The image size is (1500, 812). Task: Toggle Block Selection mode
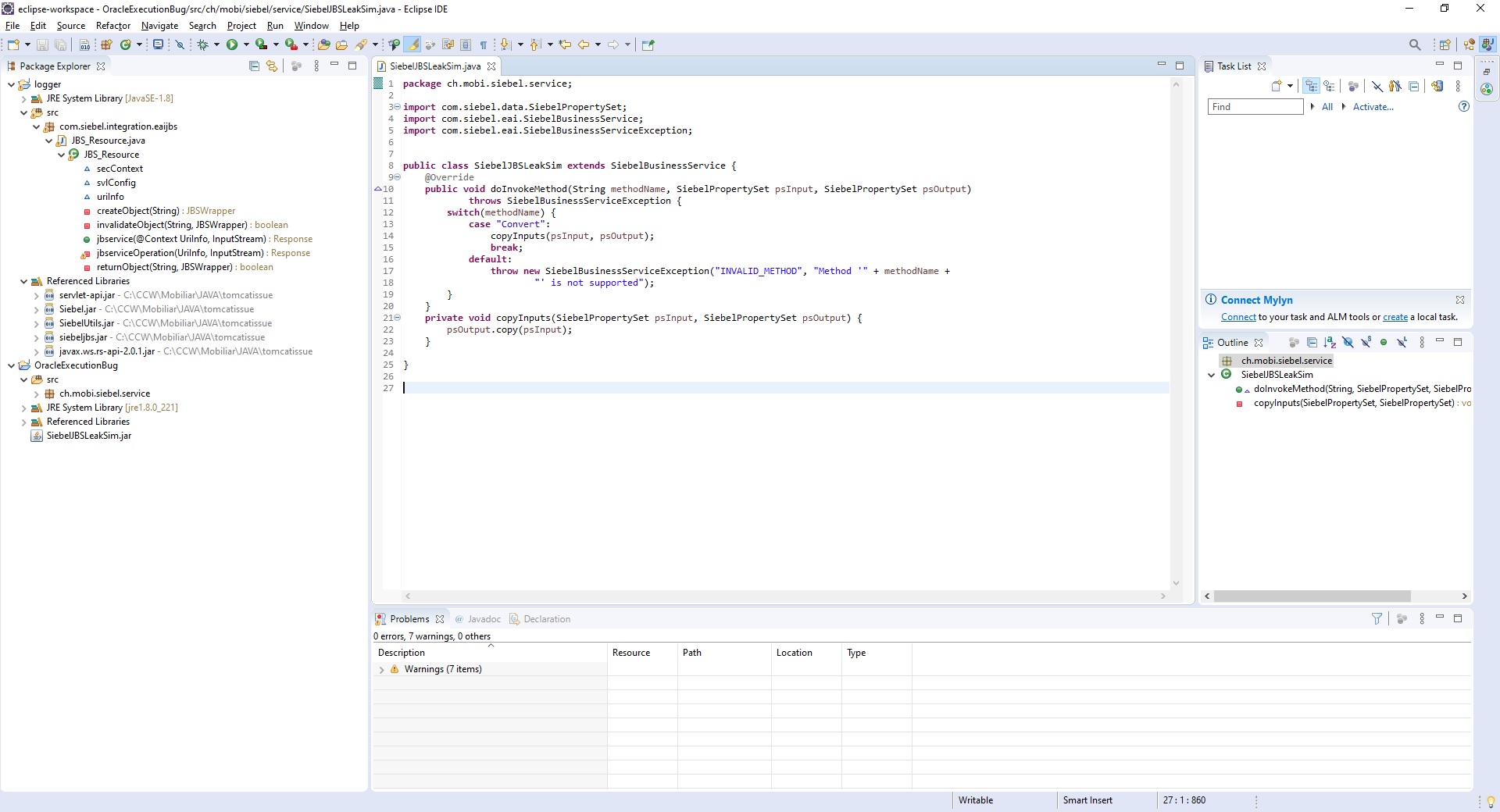click(x=466, y=45)
